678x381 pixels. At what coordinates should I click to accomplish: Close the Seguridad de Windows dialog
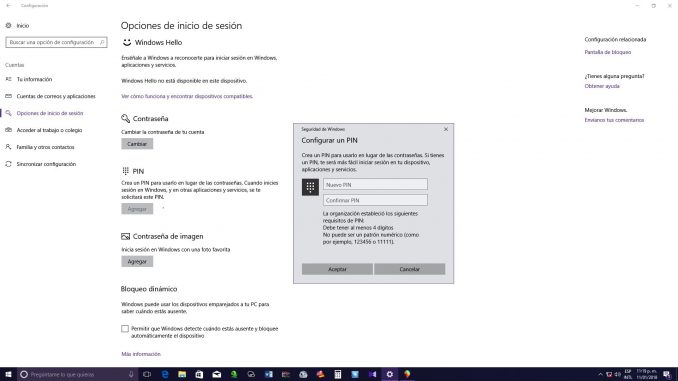(446, 129)
